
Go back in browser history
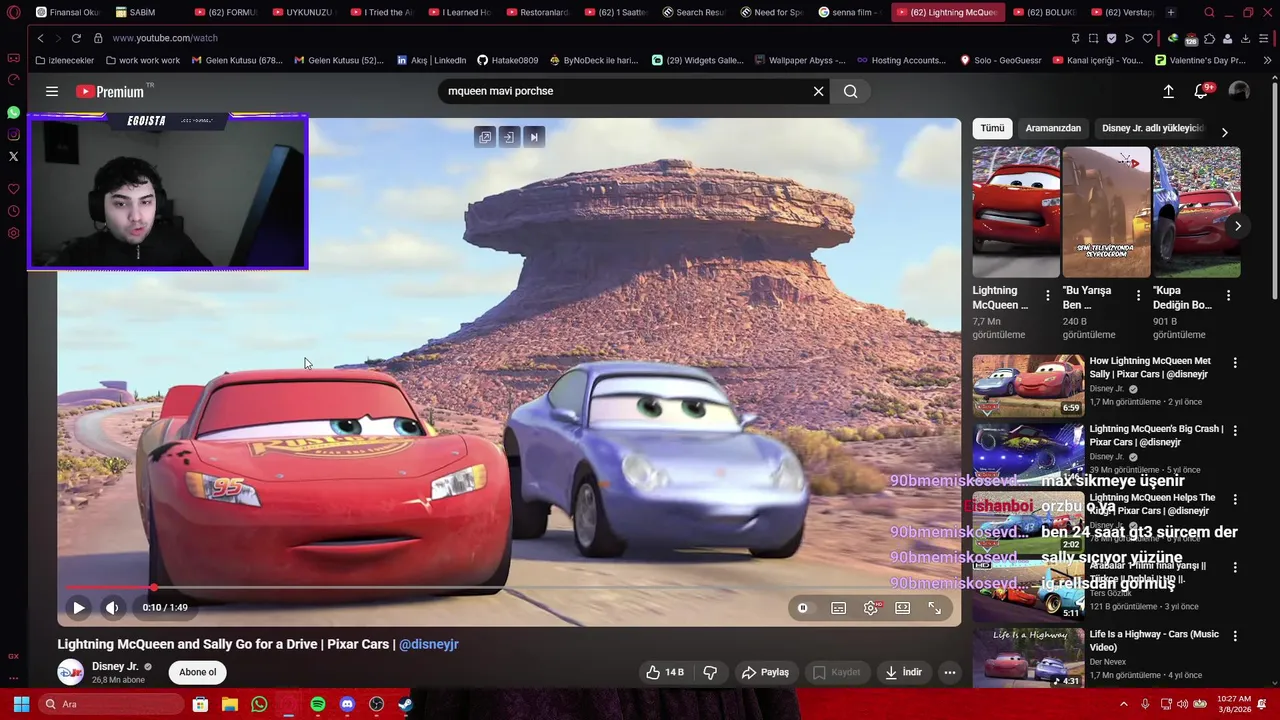(x=40, y=38)
